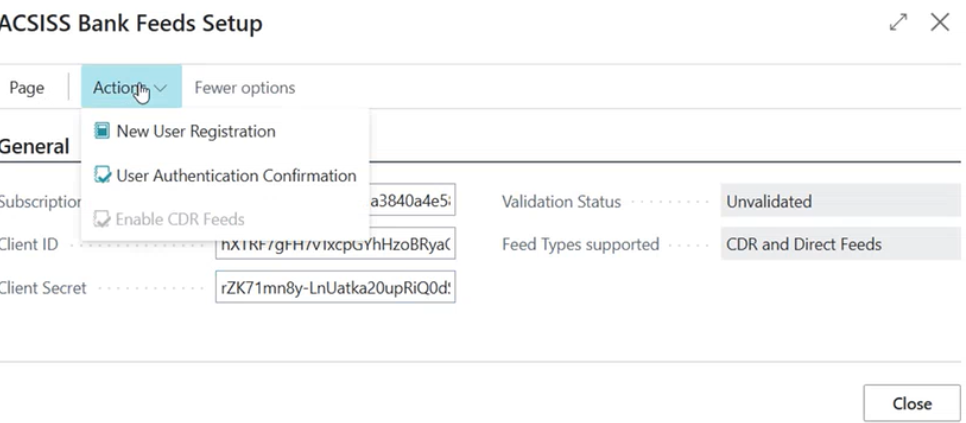
Task: Click Fewer options
Action: [245, 88]
